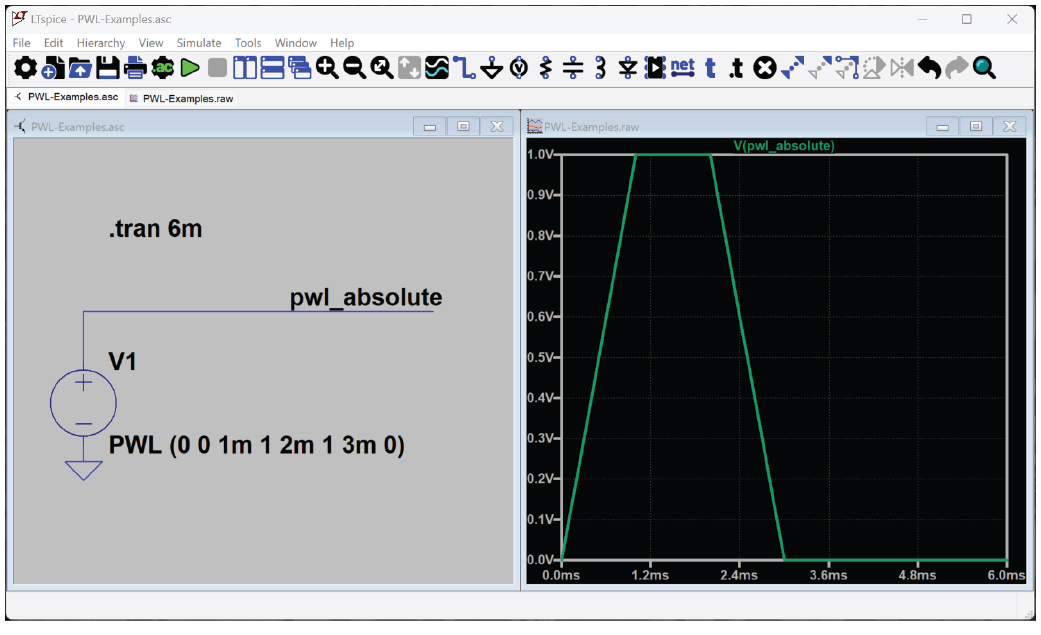This screenshot has width=1041, height=635.
Task: Save the schematic with the floppy disk icon
Action: coord(107,68)
